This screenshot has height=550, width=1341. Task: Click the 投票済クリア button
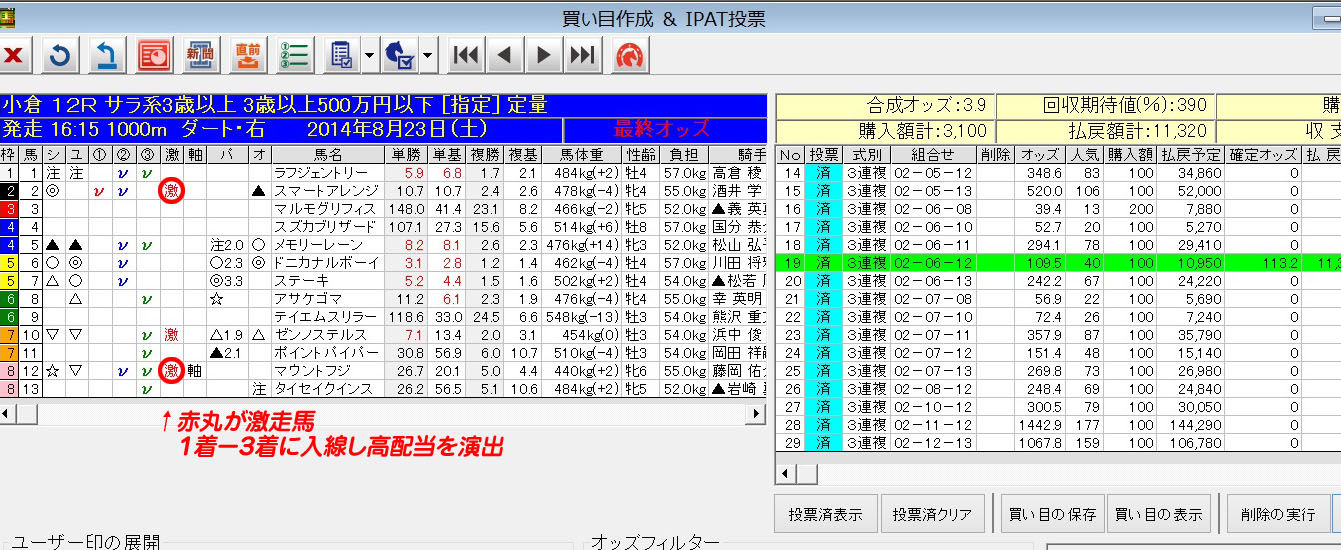[932, 514]
